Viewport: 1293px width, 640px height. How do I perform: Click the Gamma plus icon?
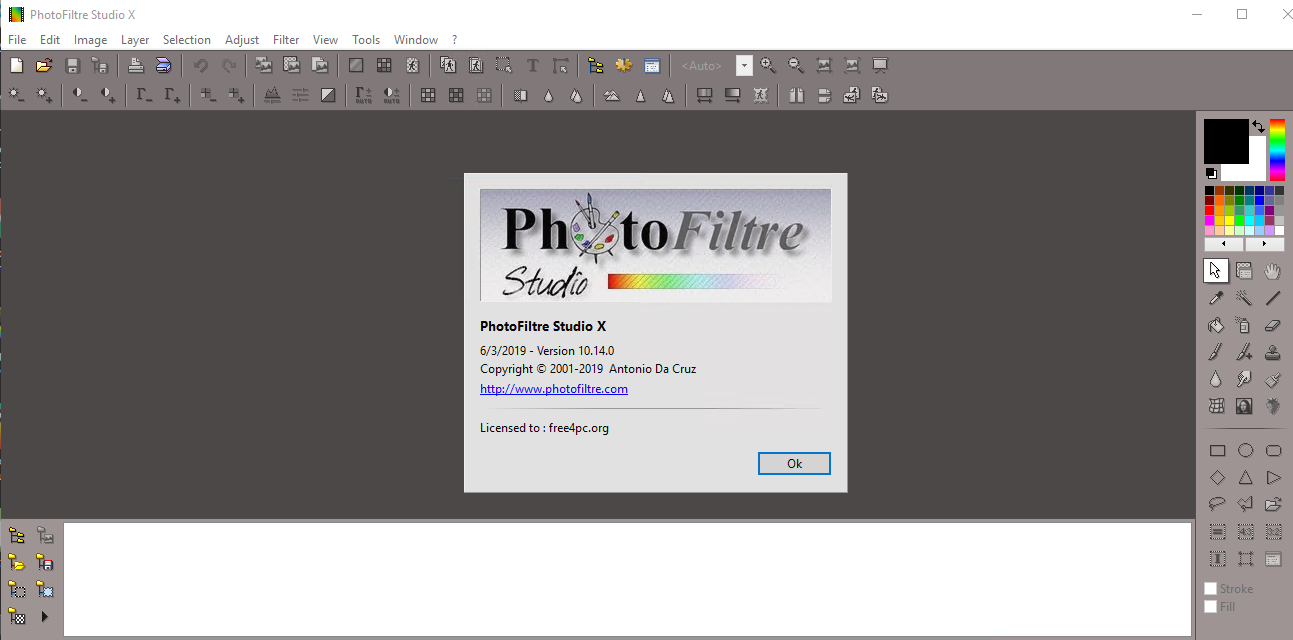click(172, 95)
